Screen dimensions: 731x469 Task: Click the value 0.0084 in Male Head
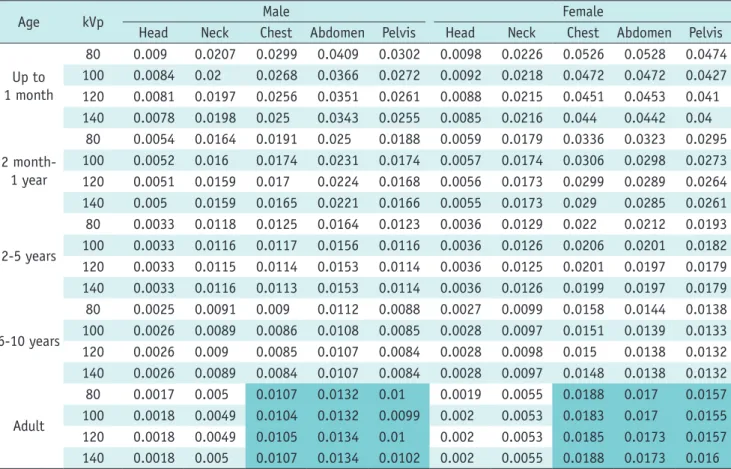[x=154, y=75]
